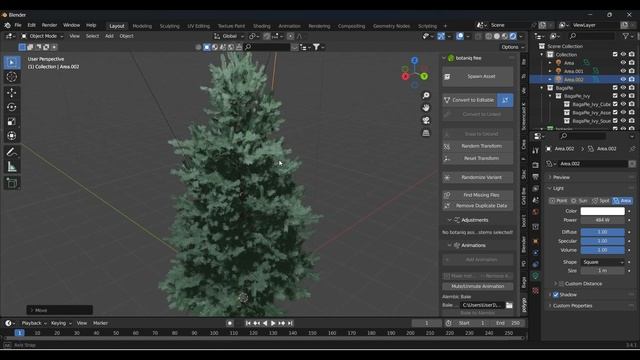Click the Blender logo menu icon
640x360 pixels.
point(7,25)
